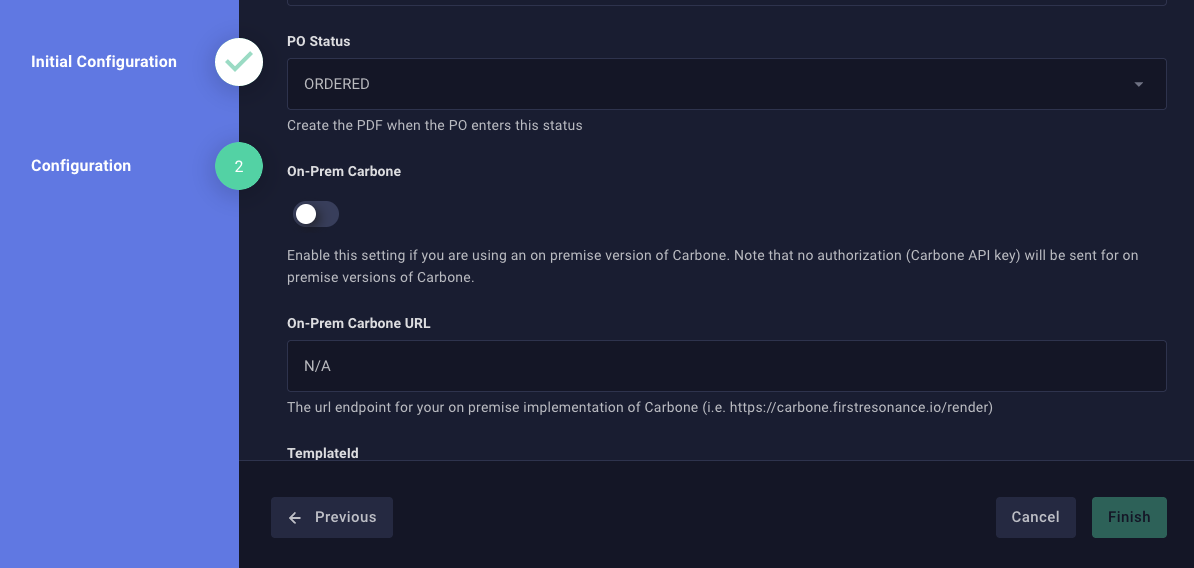Click the white knob of On-Prem toggle

click(306, 214)
